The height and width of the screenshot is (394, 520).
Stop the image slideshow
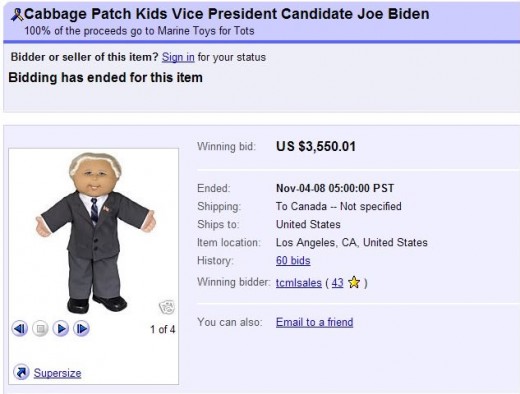[40, 329]
